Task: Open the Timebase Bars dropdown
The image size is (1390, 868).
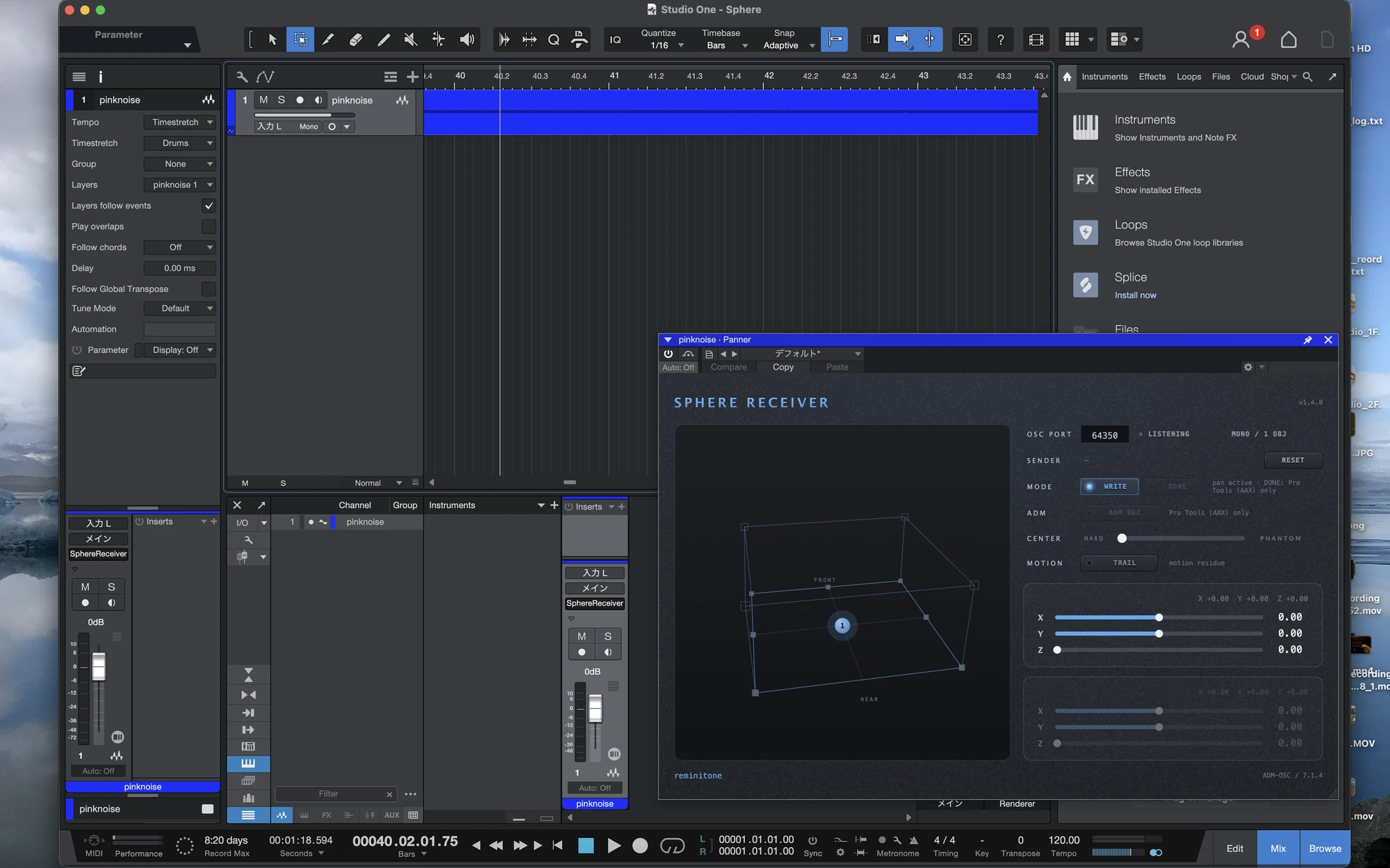Action: pos(723,46)
